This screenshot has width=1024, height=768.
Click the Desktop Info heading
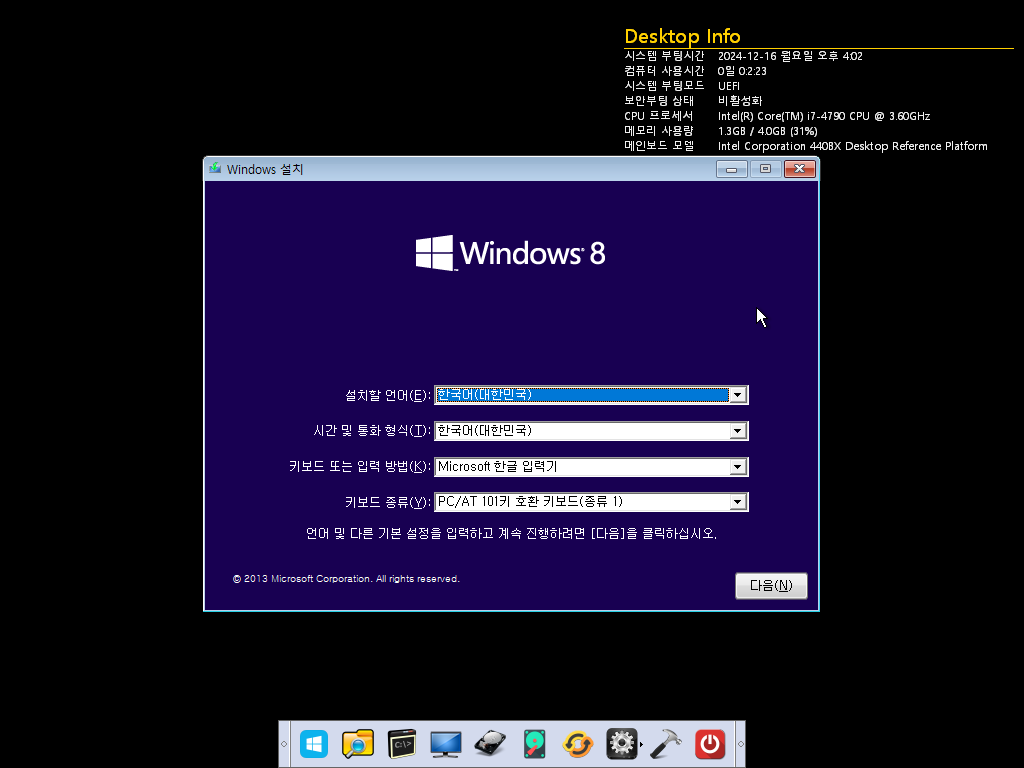click(x=682, y=36)
